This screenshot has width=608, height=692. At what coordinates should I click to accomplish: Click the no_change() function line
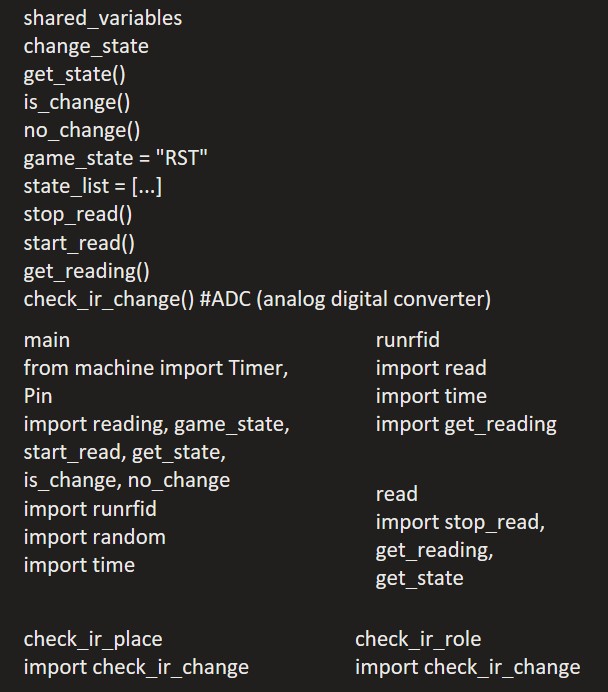coord(82,130)
